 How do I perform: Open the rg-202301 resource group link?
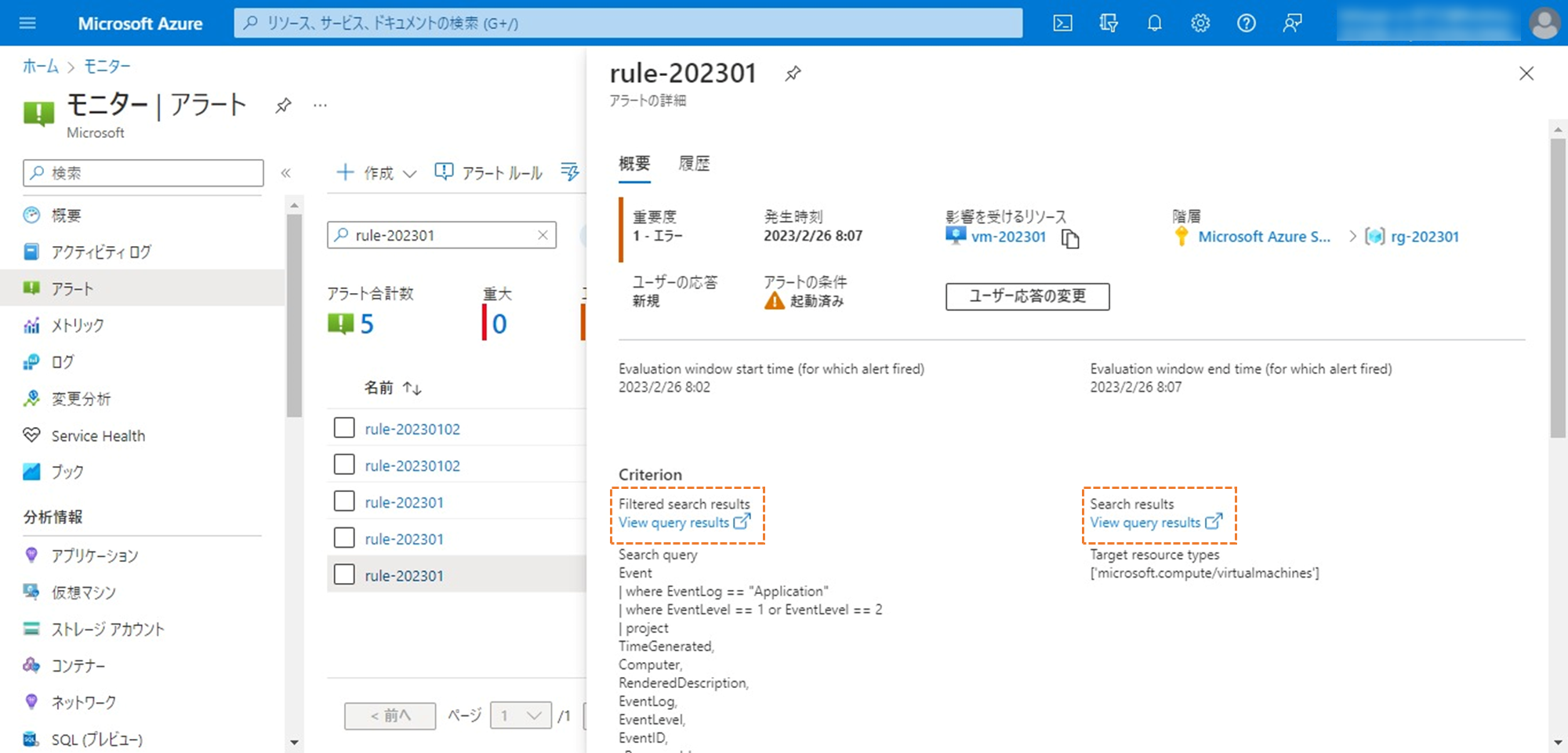1425,237
